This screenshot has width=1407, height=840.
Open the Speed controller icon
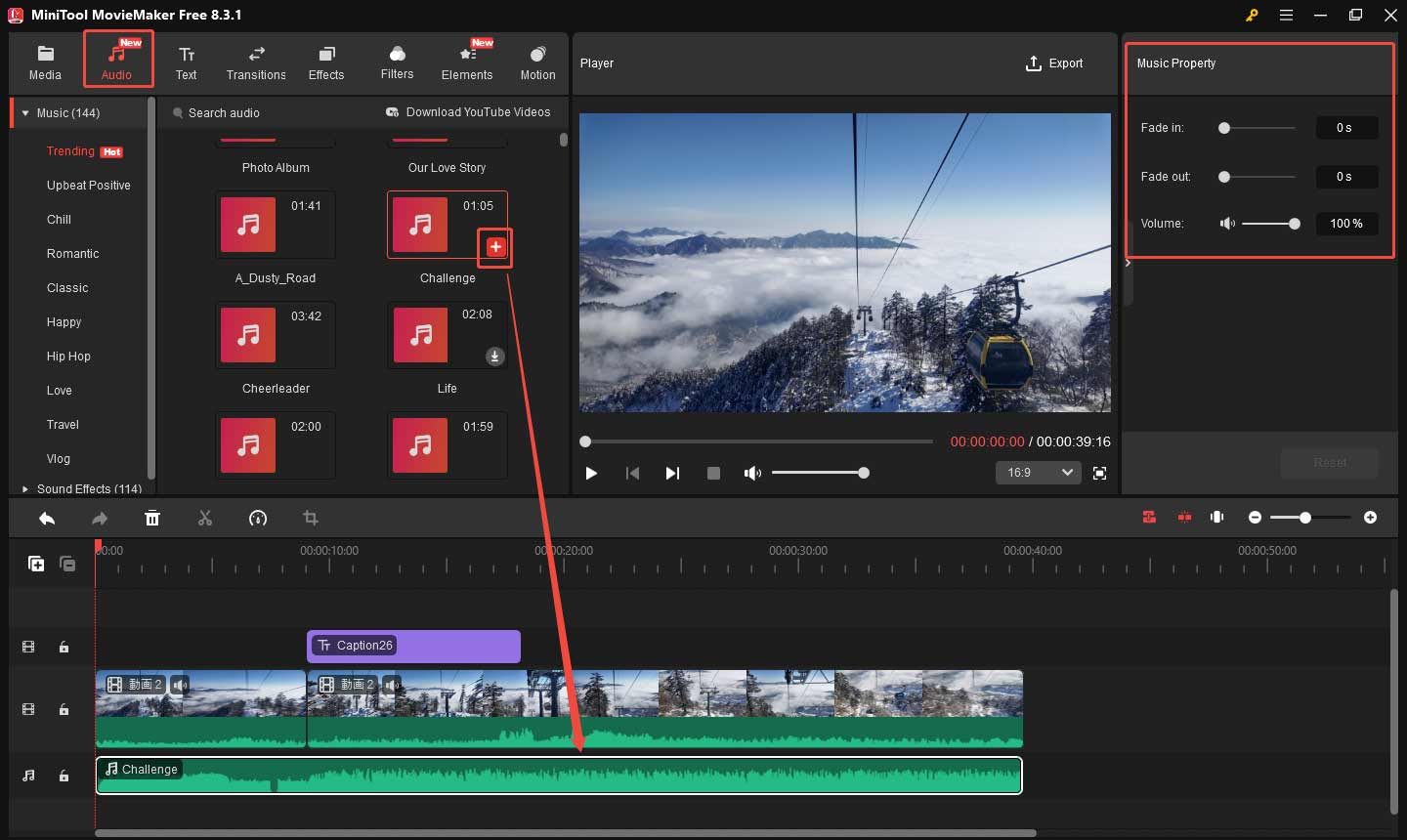[x=258, y=518]
